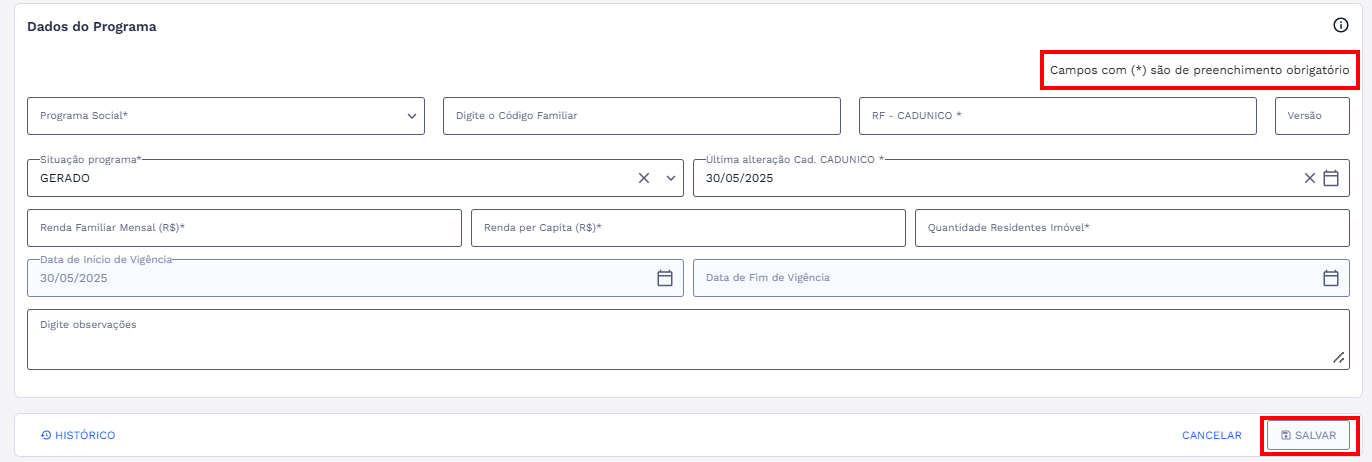Expand the Programa Social dropdown
The image size is (1372, 462).
(x=412, y=116)
